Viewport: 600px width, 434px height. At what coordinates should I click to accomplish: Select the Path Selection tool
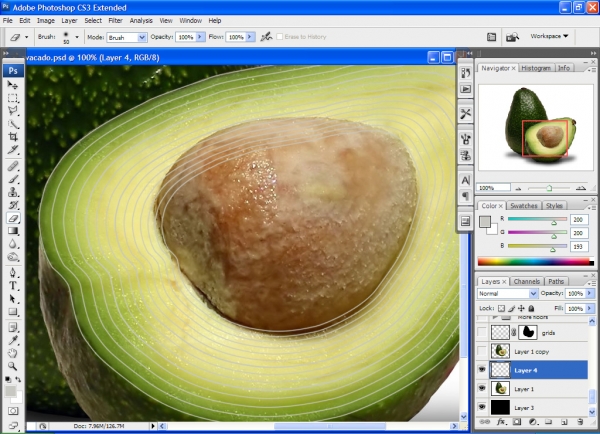(x=13, y=299)
